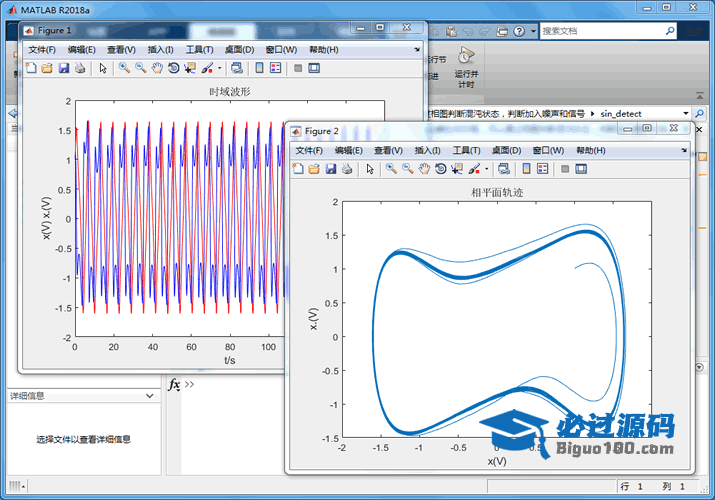Toggle Edit Plot arrow in Figure 1 toolbar
Screen dimensions: 715x500
[102, 68]
